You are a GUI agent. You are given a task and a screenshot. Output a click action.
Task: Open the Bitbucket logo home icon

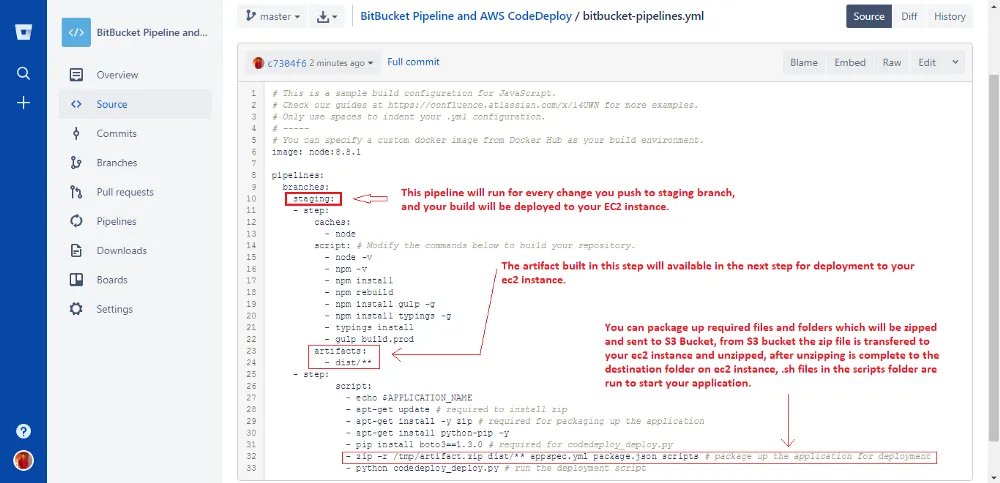tap(24, 33)
